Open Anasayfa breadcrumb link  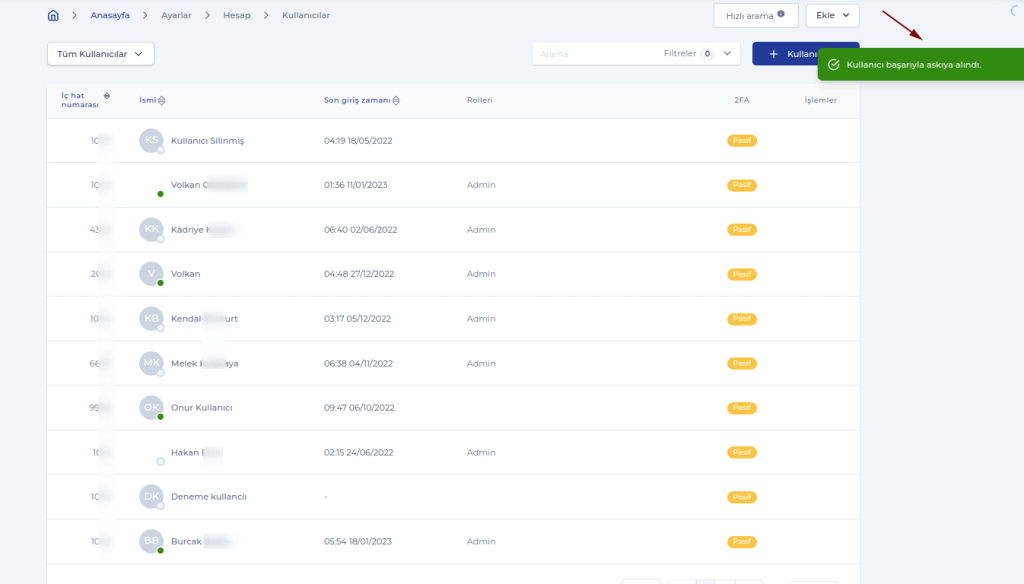pos(110,15)
